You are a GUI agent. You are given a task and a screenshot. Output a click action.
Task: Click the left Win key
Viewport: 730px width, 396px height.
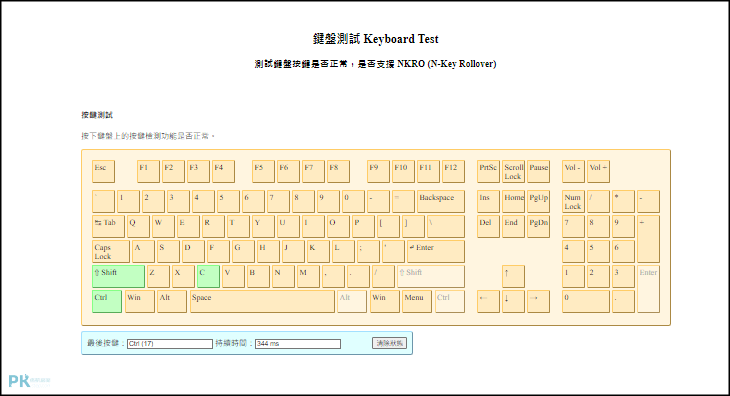point(140,302)
